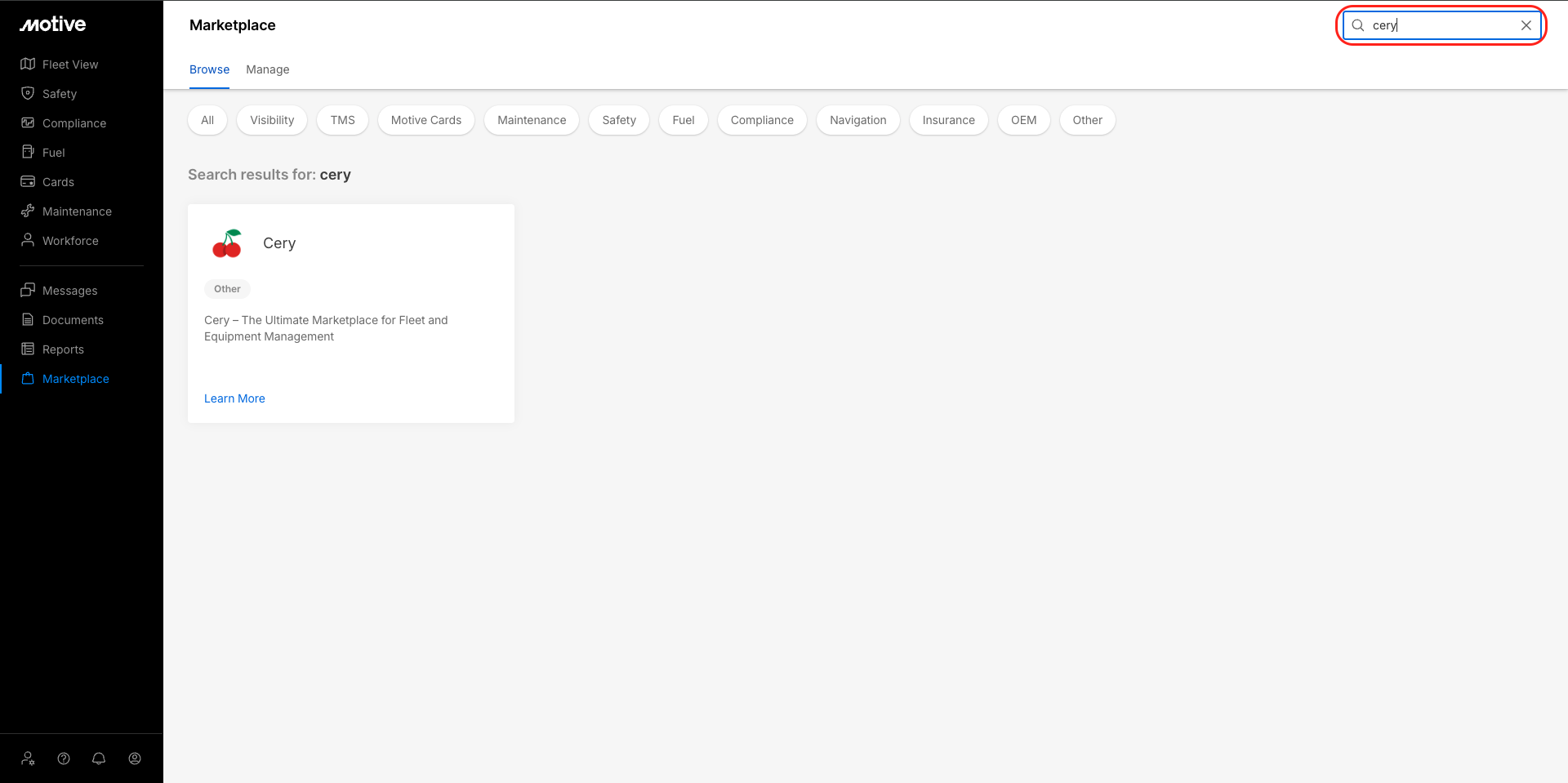Open Messages section

[x=70, y=291]
